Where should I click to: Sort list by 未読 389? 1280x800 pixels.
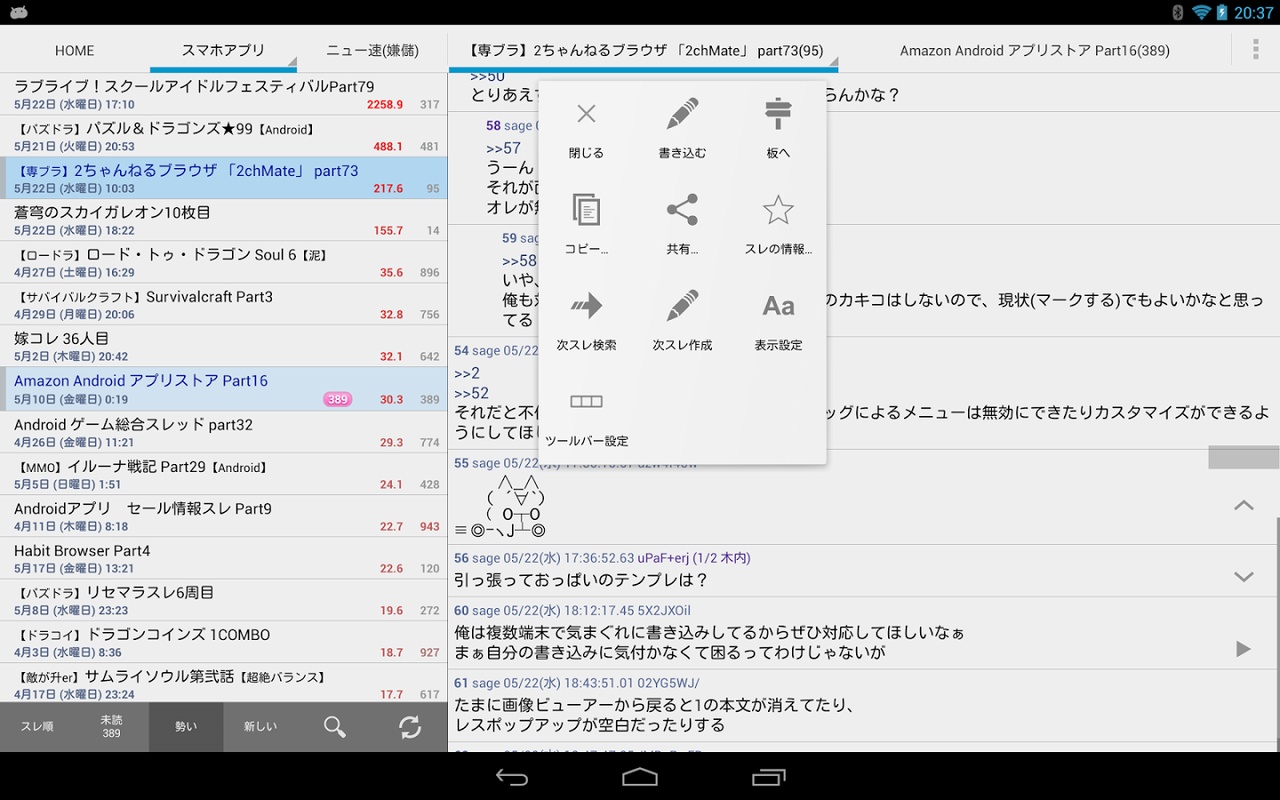coord(111,727)
